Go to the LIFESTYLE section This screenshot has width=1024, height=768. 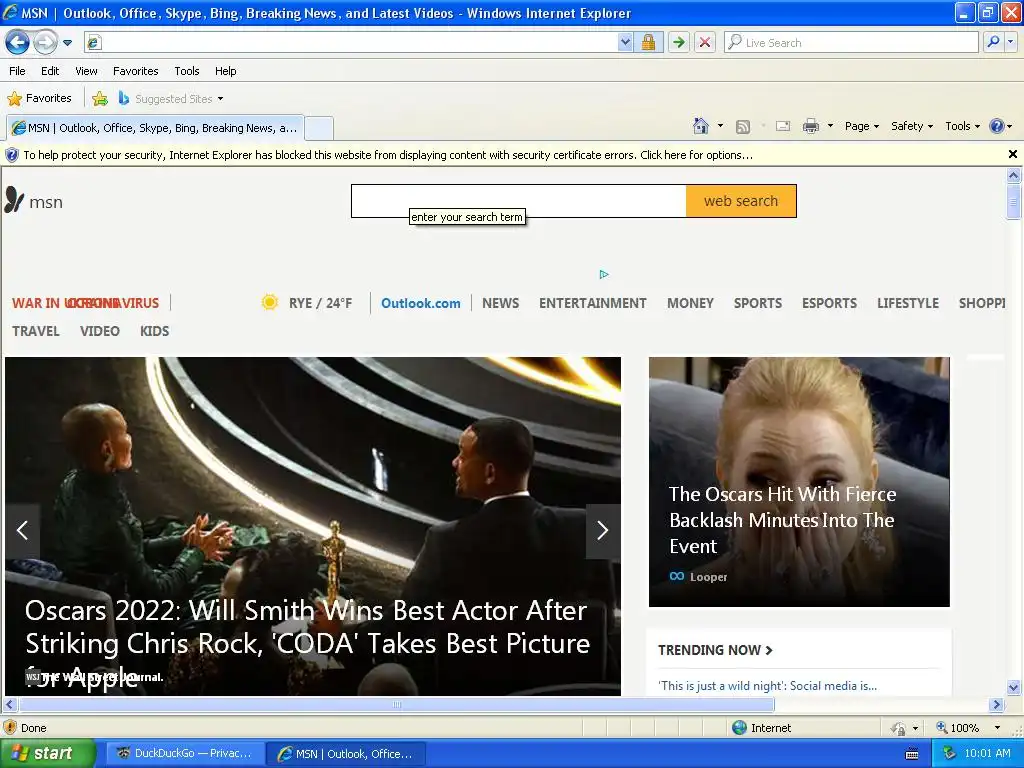908,303
